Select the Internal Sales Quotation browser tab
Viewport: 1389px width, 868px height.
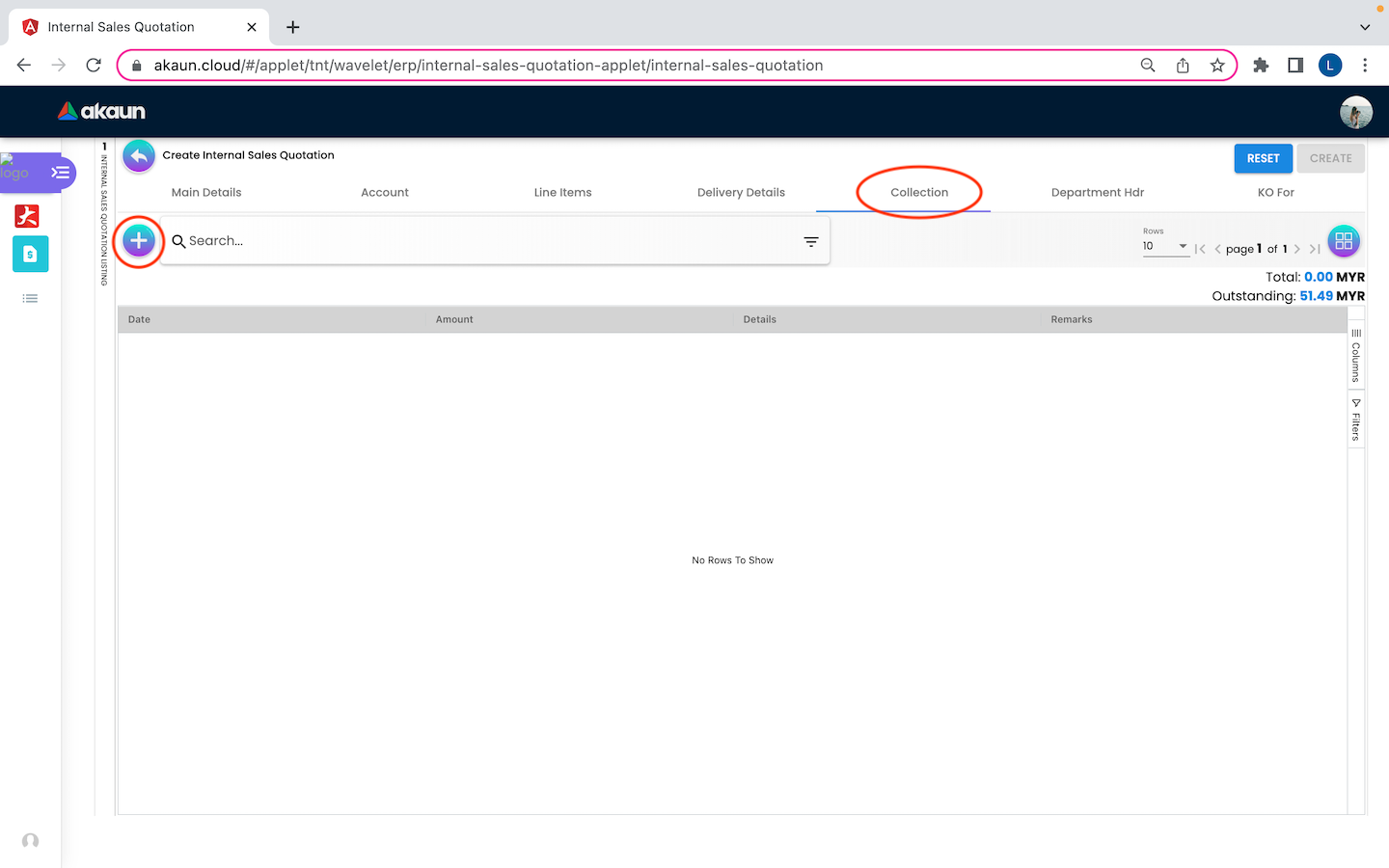pyautogui.click(x=139, y=27)
